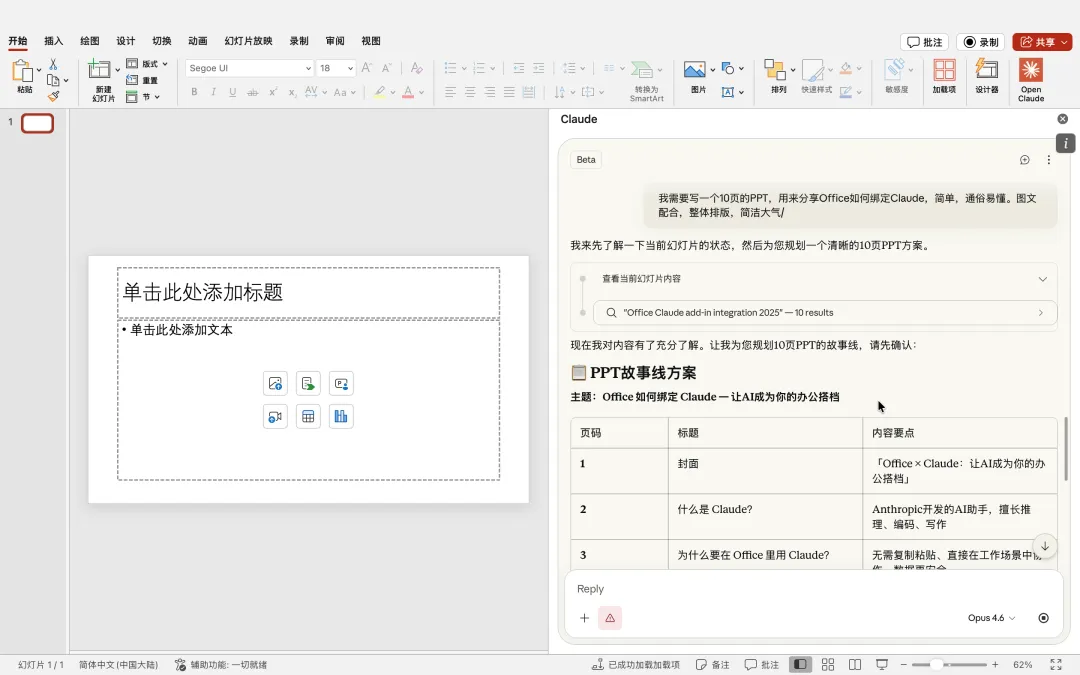Open the Designer (设计器) icon

pyautogui.click(x=986, y=70)
